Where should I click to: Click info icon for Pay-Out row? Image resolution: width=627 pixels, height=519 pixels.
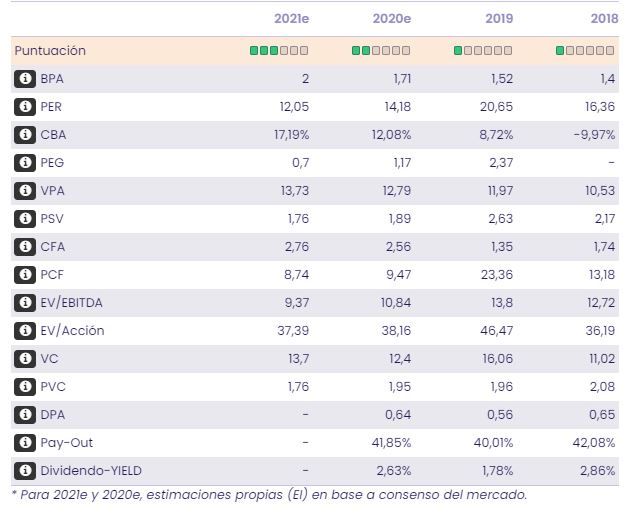pyautogui.click(x=24, y=443)
